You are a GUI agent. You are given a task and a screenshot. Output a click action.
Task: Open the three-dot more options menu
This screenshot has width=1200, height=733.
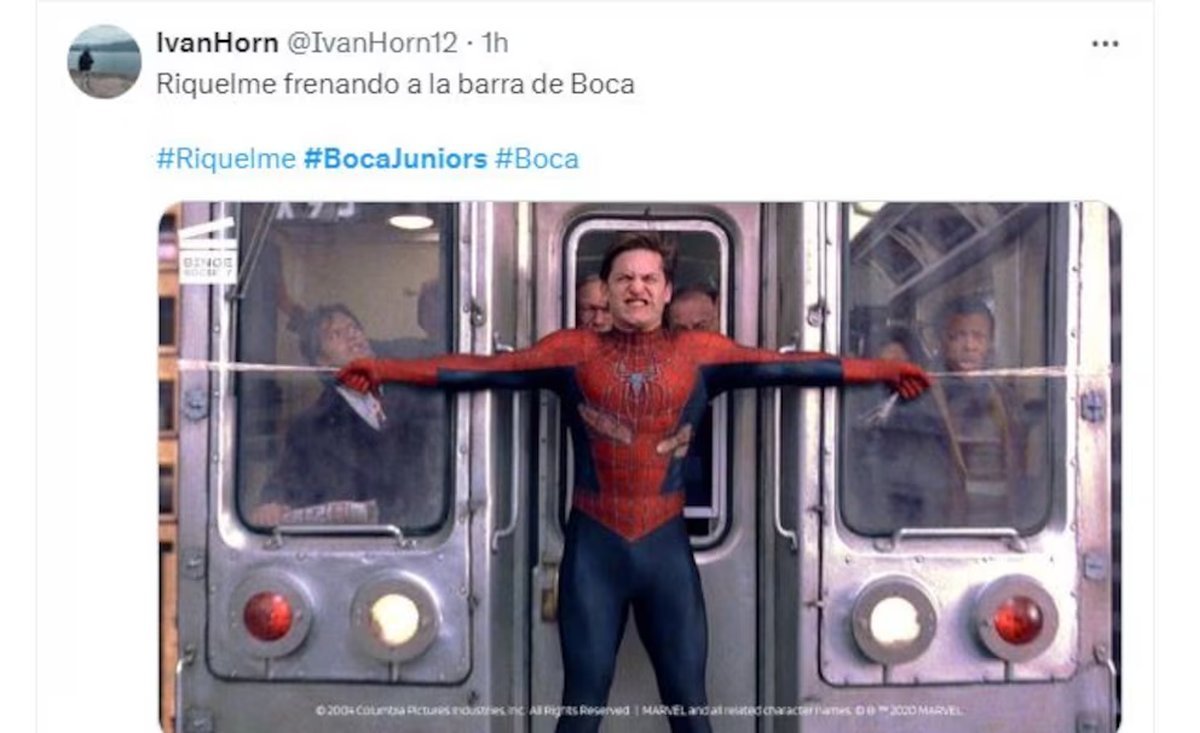1104,45
